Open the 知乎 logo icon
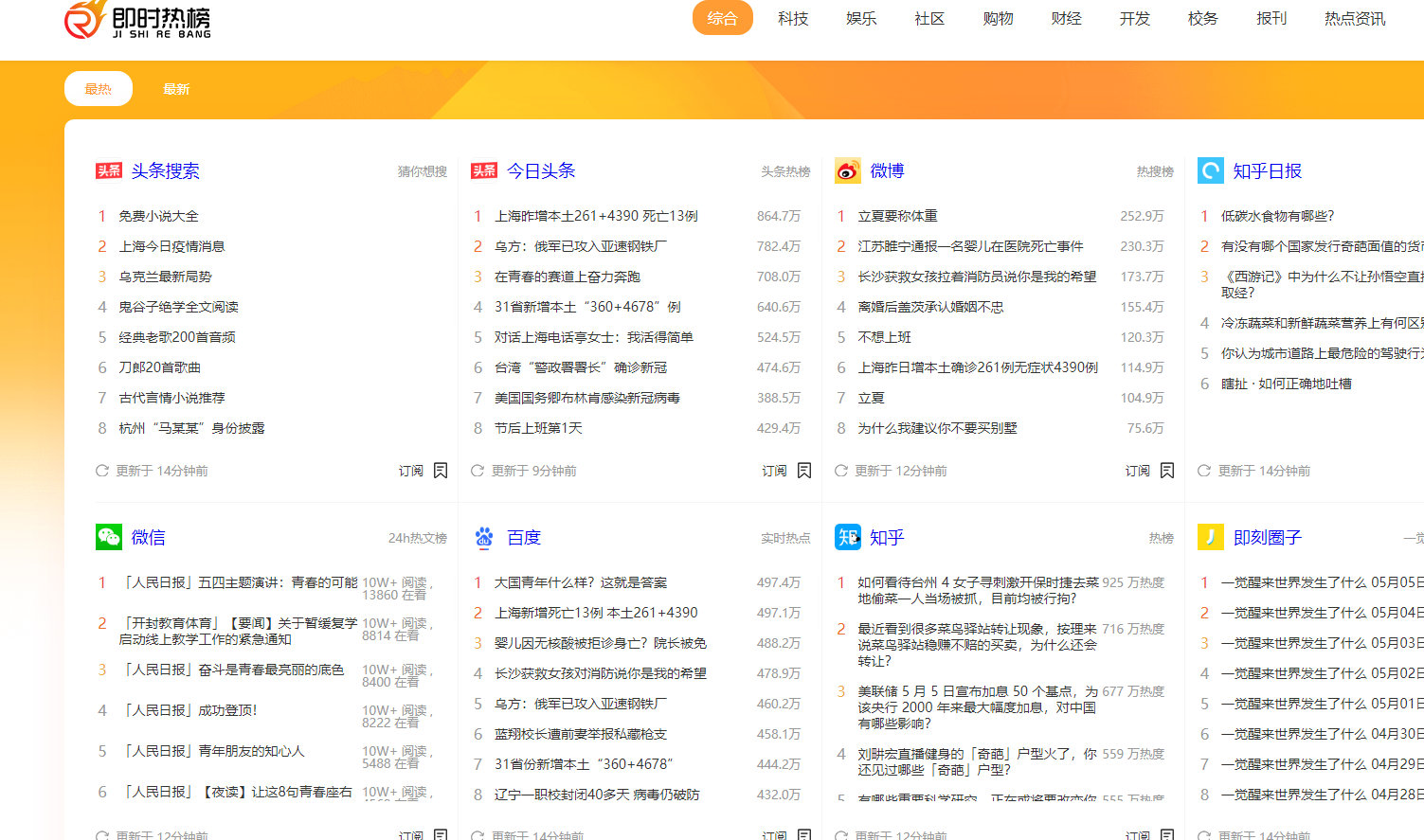1424x840 pixels. pos(848,537)
